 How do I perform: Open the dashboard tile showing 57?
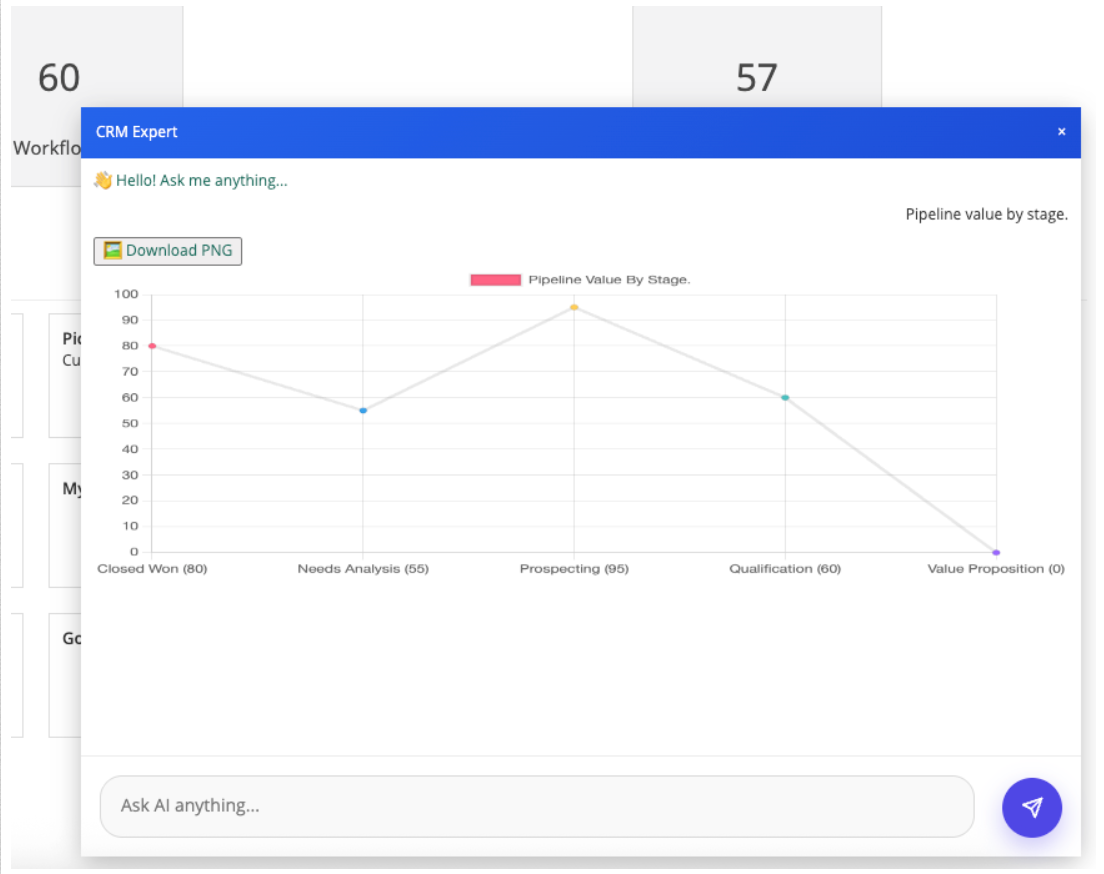click(x=757, y=58)
